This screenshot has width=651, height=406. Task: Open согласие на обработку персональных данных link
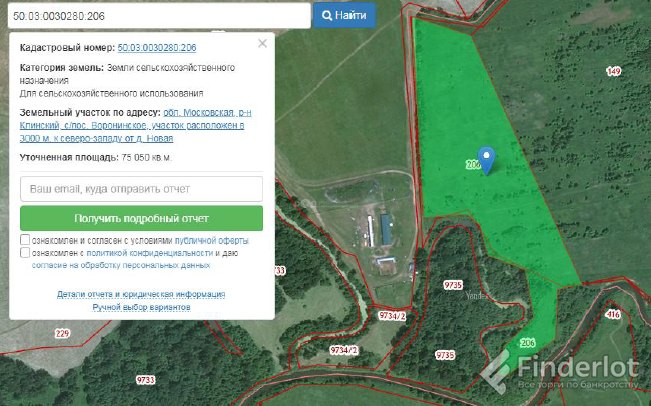point(121,266)
